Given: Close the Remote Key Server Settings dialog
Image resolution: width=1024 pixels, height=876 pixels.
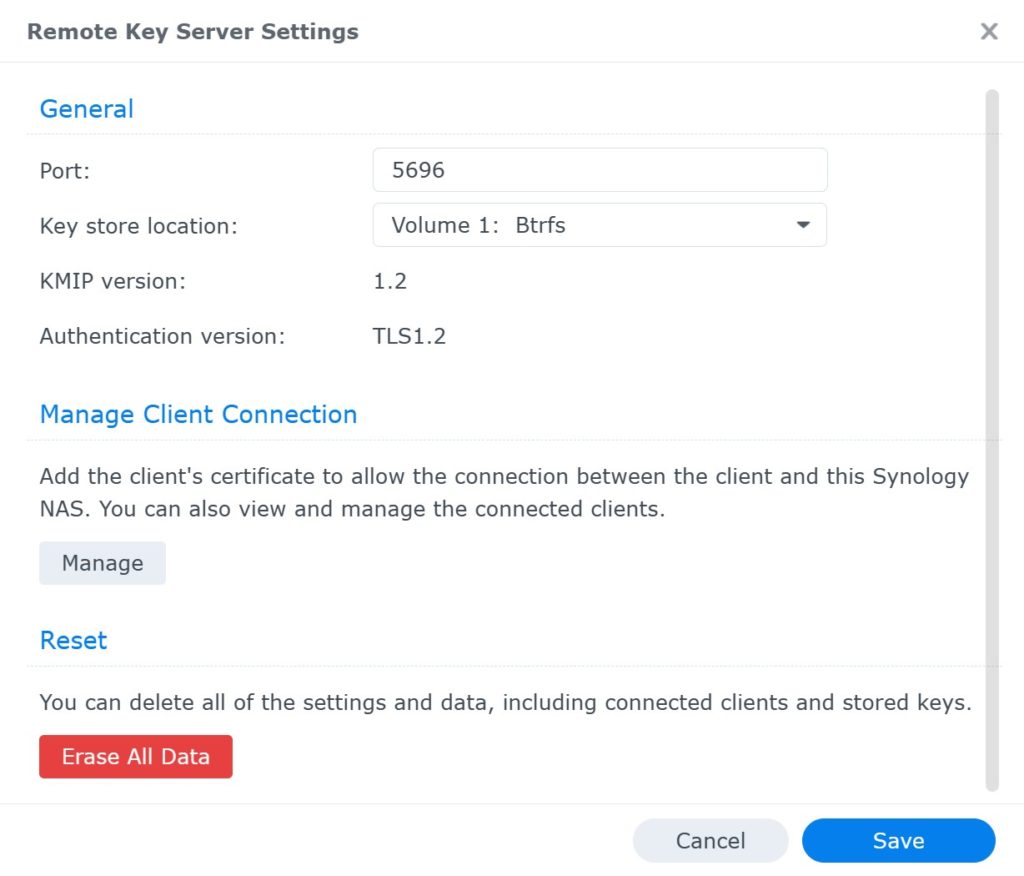Looking at the screenshot, I should [x=988, y=31].
